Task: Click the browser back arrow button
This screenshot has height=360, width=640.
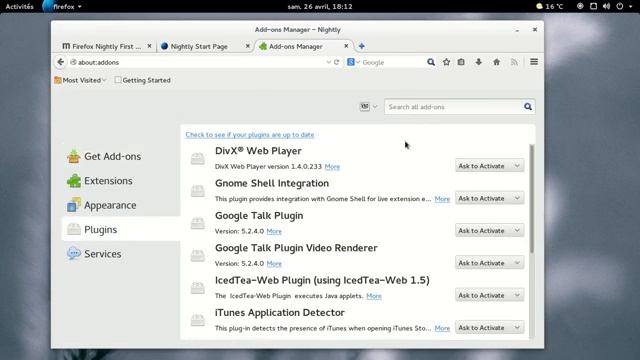Action: click(x=61, y=62)
